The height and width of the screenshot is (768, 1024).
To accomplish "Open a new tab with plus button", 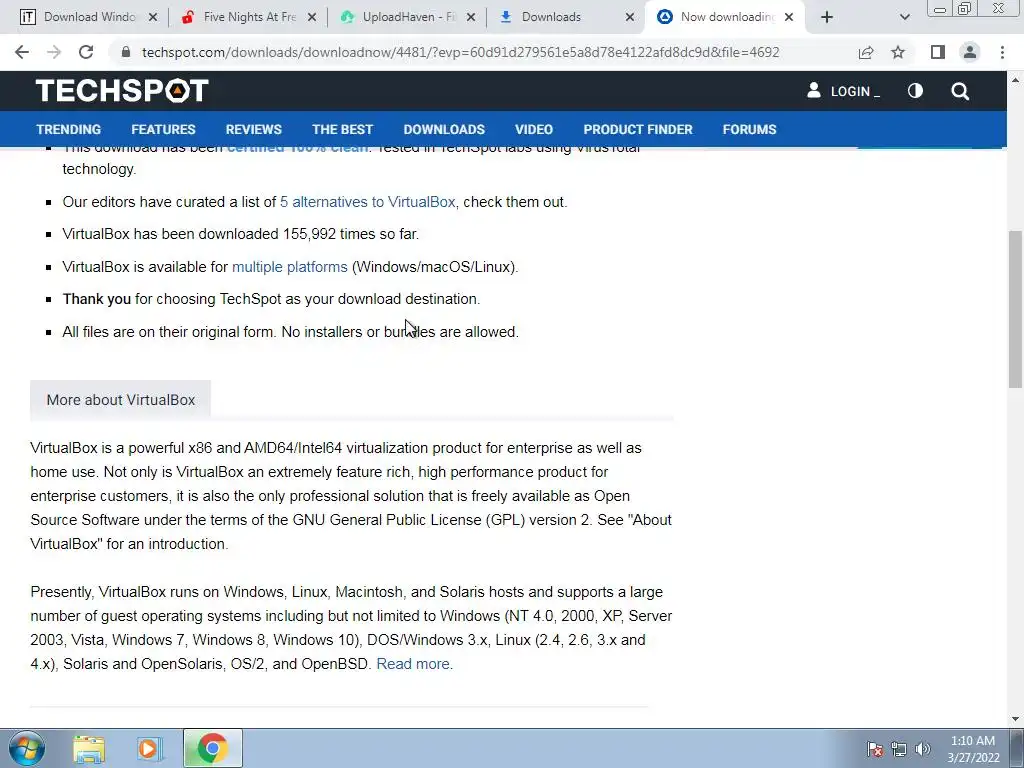I will [827, 17].
